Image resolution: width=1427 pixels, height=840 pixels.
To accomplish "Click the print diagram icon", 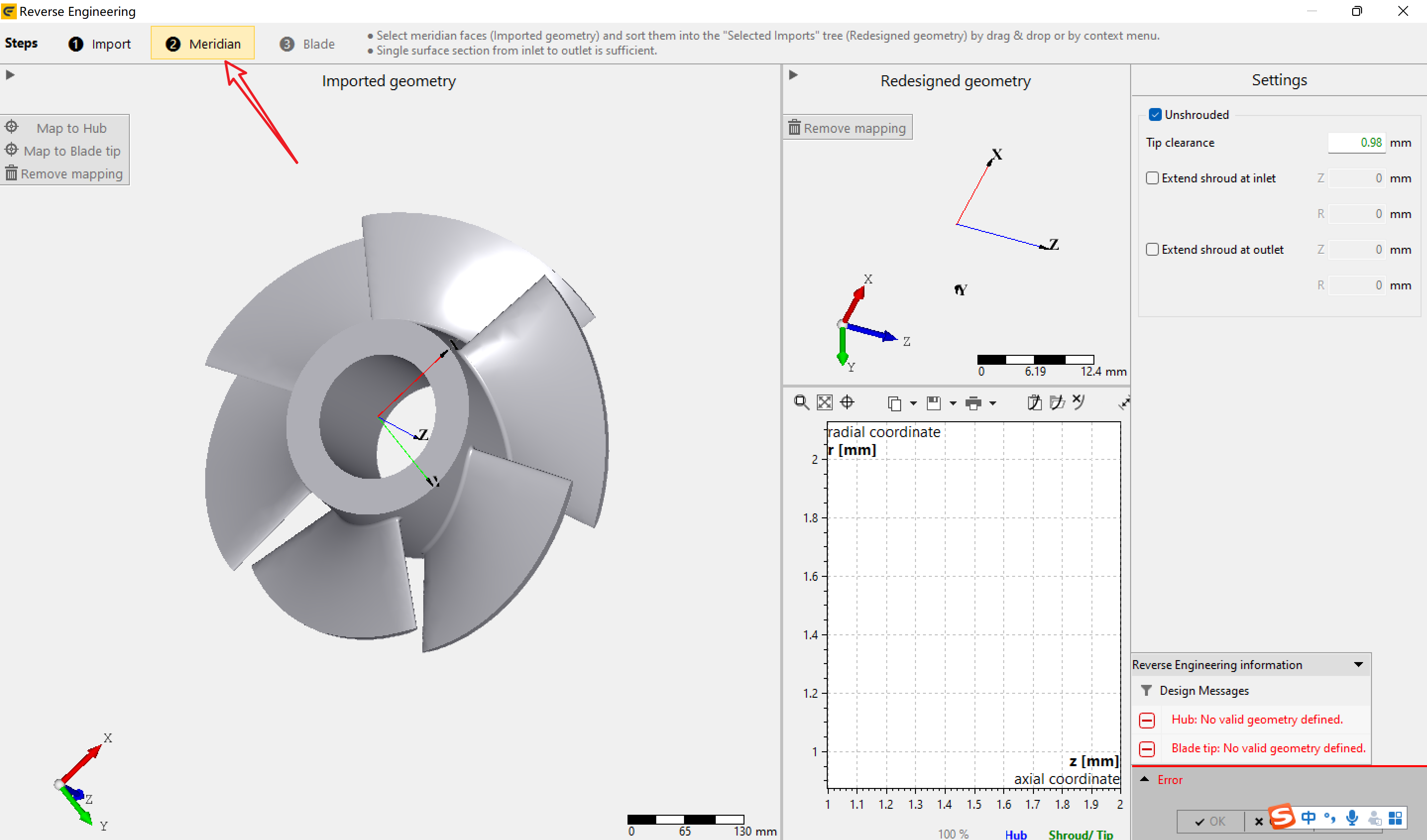I will coord(973,403).
